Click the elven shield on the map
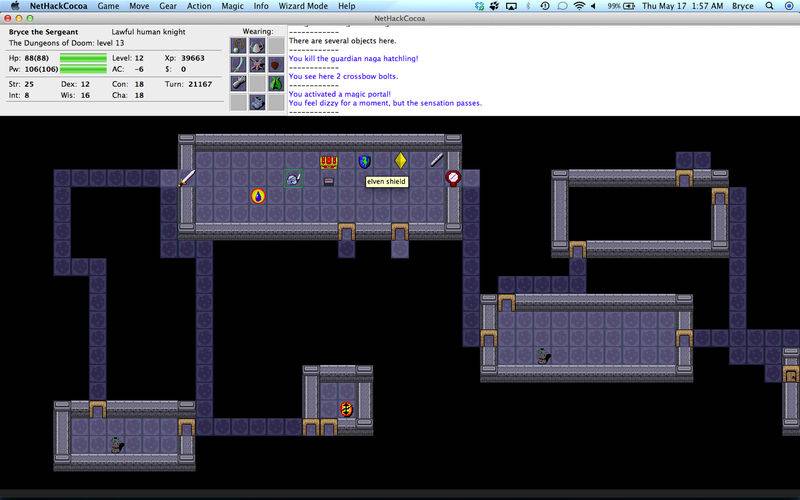 click(364, 162)
